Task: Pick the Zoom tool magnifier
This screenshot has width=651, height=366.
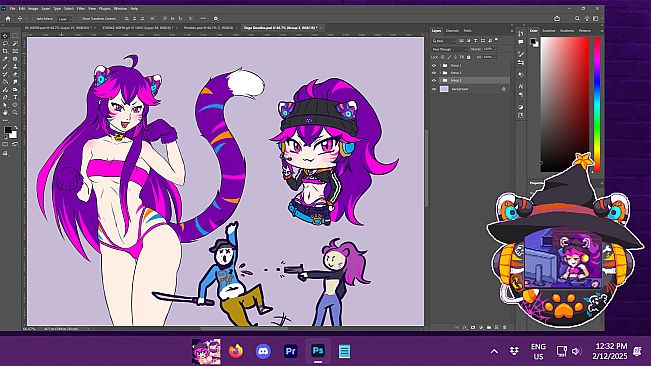Action: pyautogui.click(x=15, y=112)
